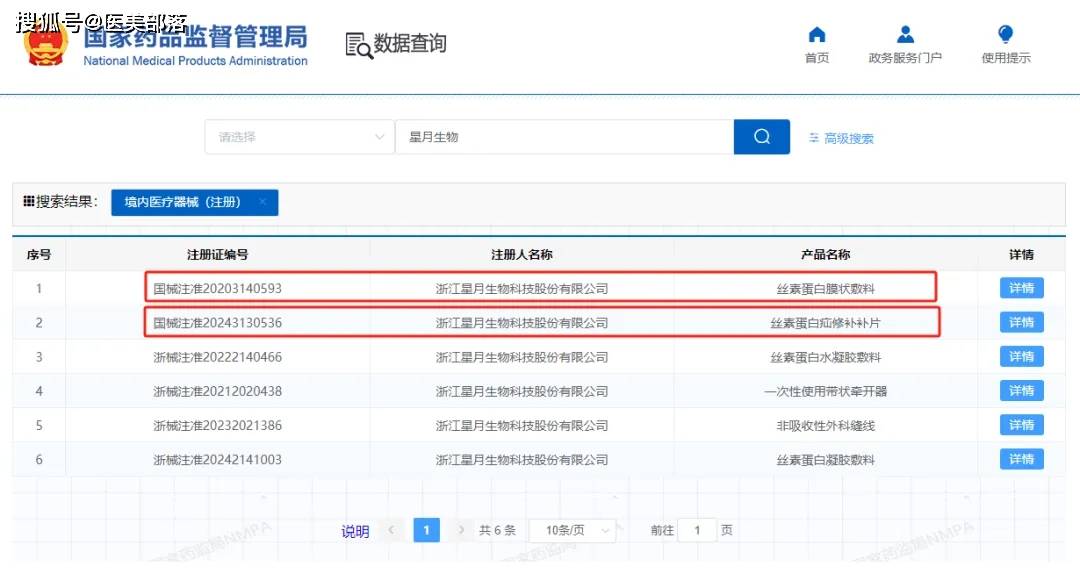Go to previous page arrow

391,529
